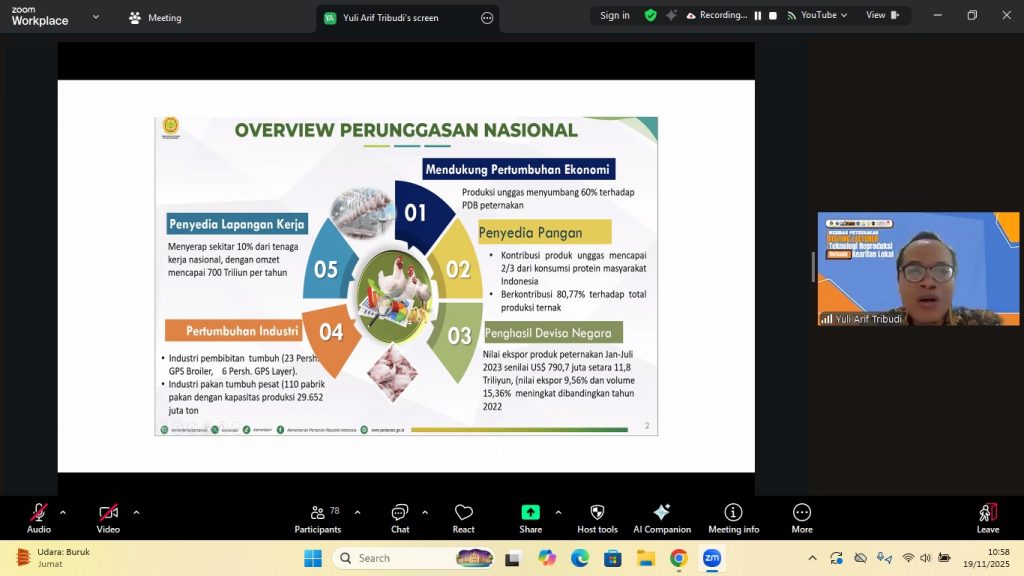Viewport: 1024px width, 576px height.
Task: Open the React emoji menu
Action: [463, 517]
